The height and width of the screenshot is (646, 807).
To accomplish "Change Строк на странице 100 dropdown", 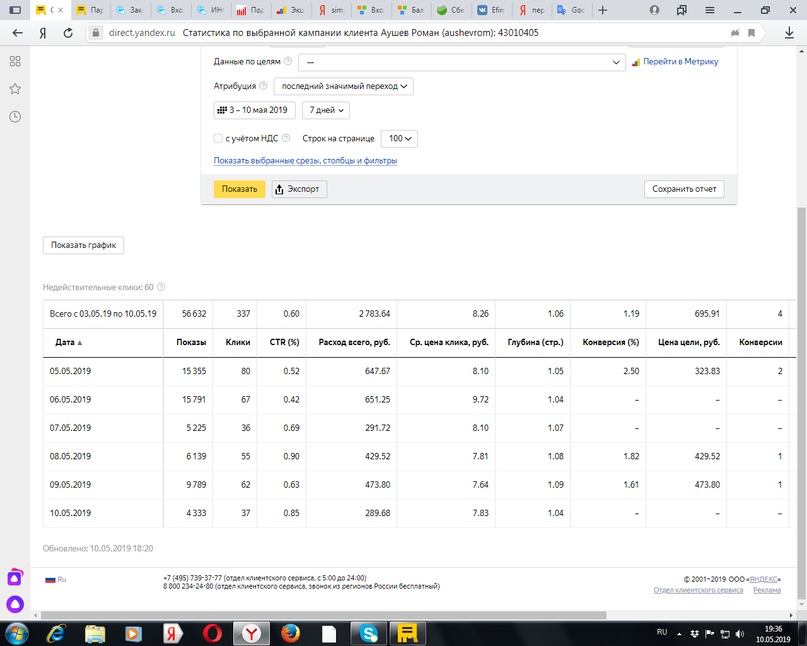I will pyautogui.click(x=399, y=138).
